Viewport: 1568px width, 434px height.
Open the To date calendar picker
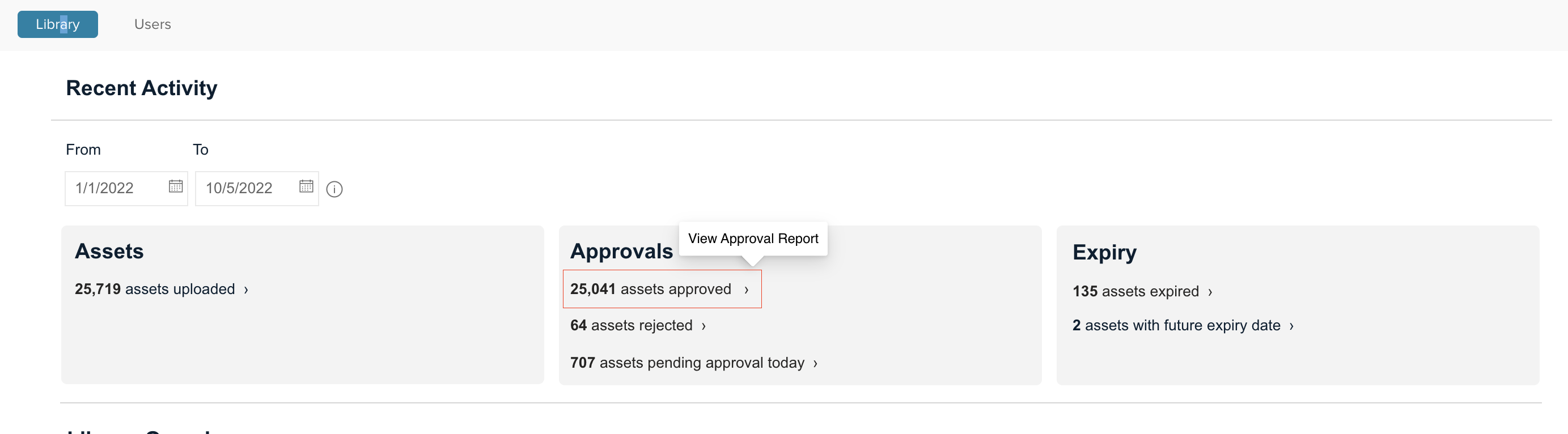(306, 186)
